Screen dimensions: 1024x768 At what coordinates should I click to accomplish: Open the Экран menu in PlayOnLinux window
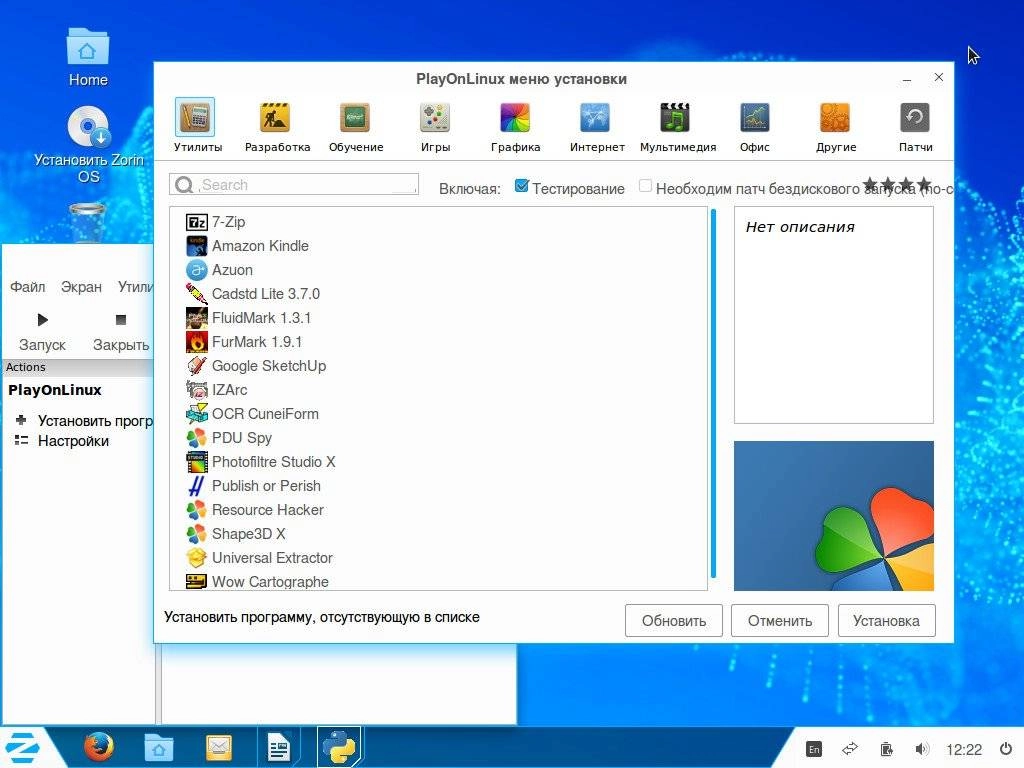tap(81, 287)
